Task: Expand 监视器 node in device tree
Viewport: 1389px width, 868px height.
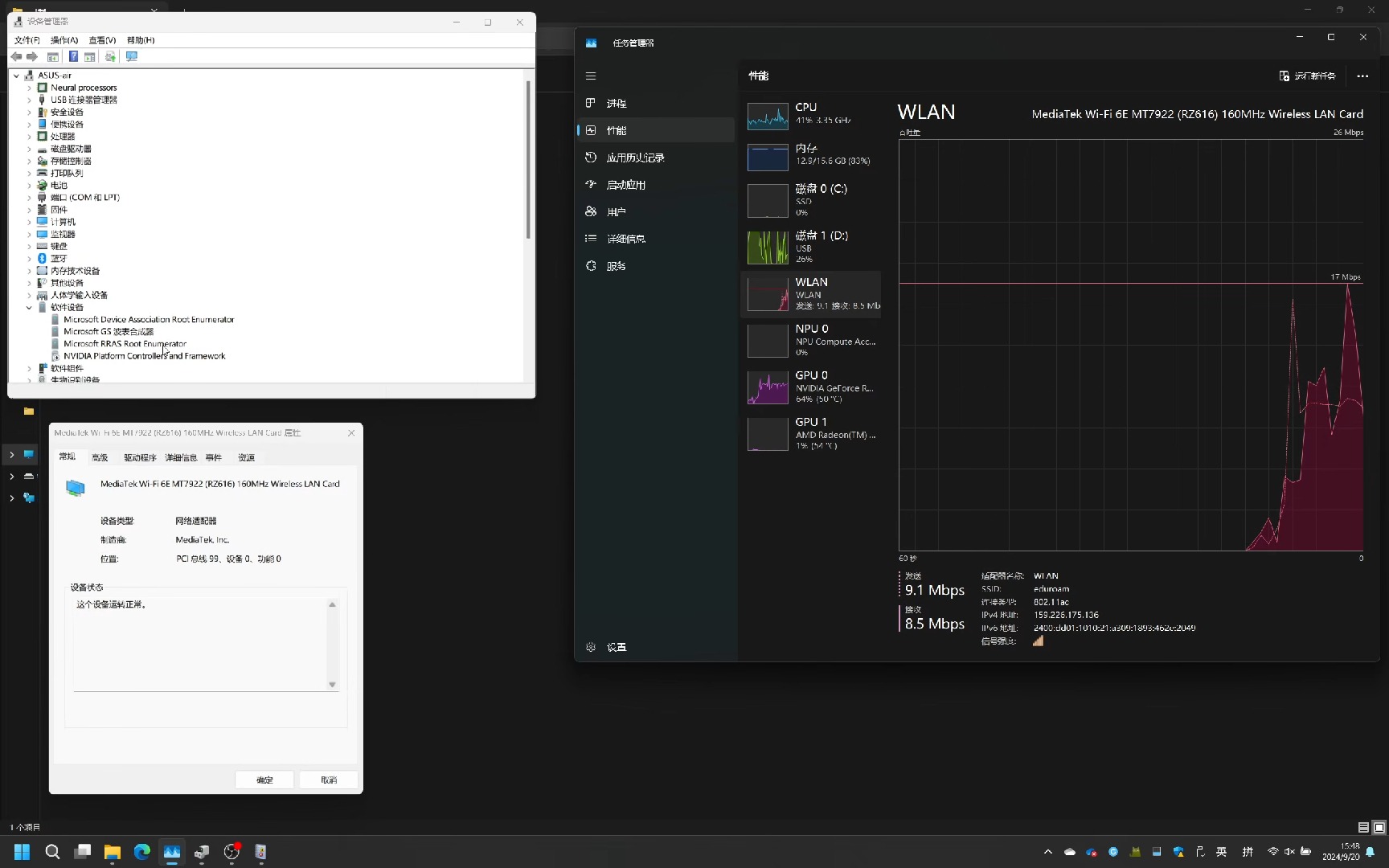Action: (30, 234)
